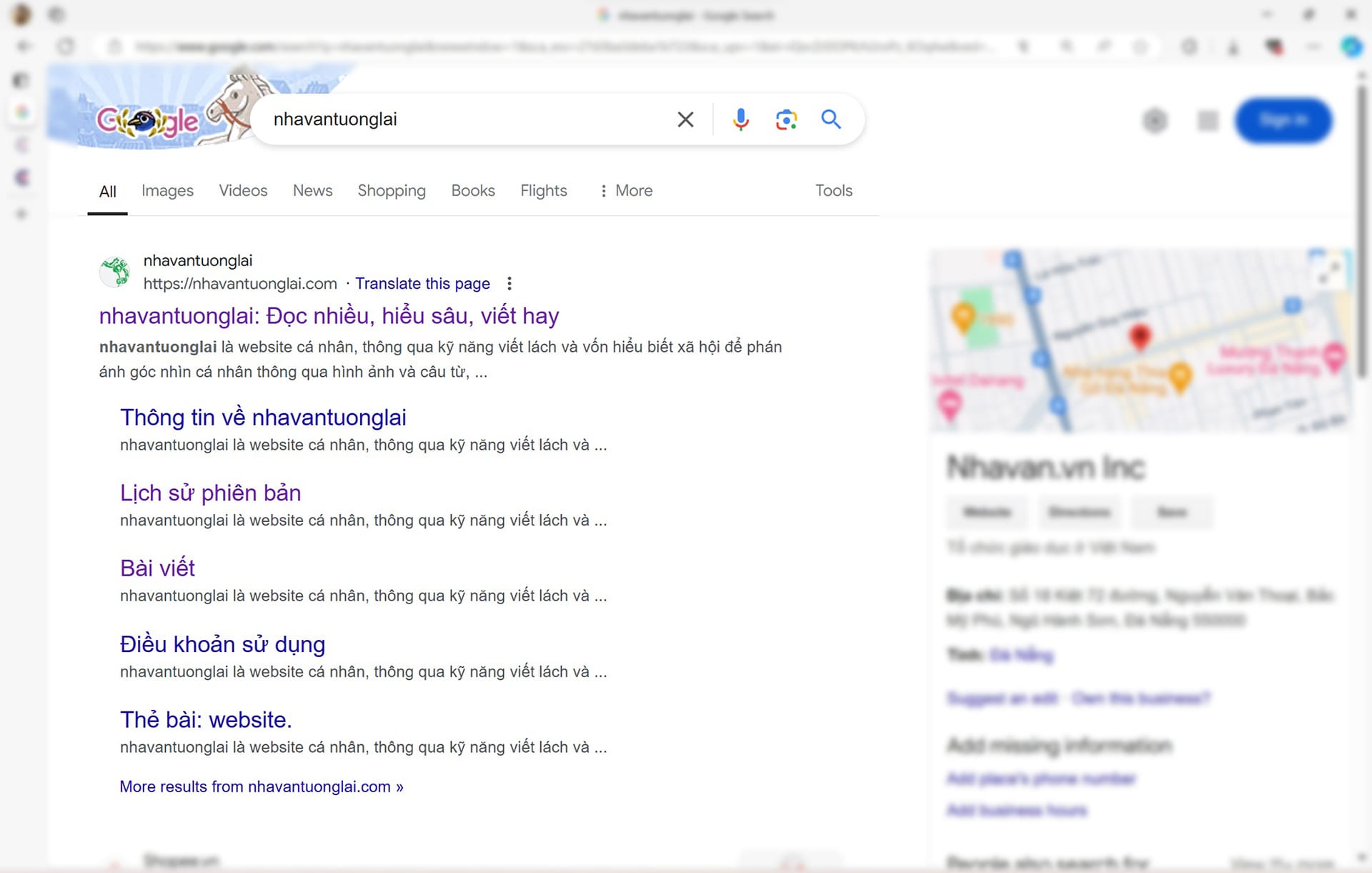This screenshot has width=1372, height=873.
Task: Open the Shopping tab
Action: (392, 191)
